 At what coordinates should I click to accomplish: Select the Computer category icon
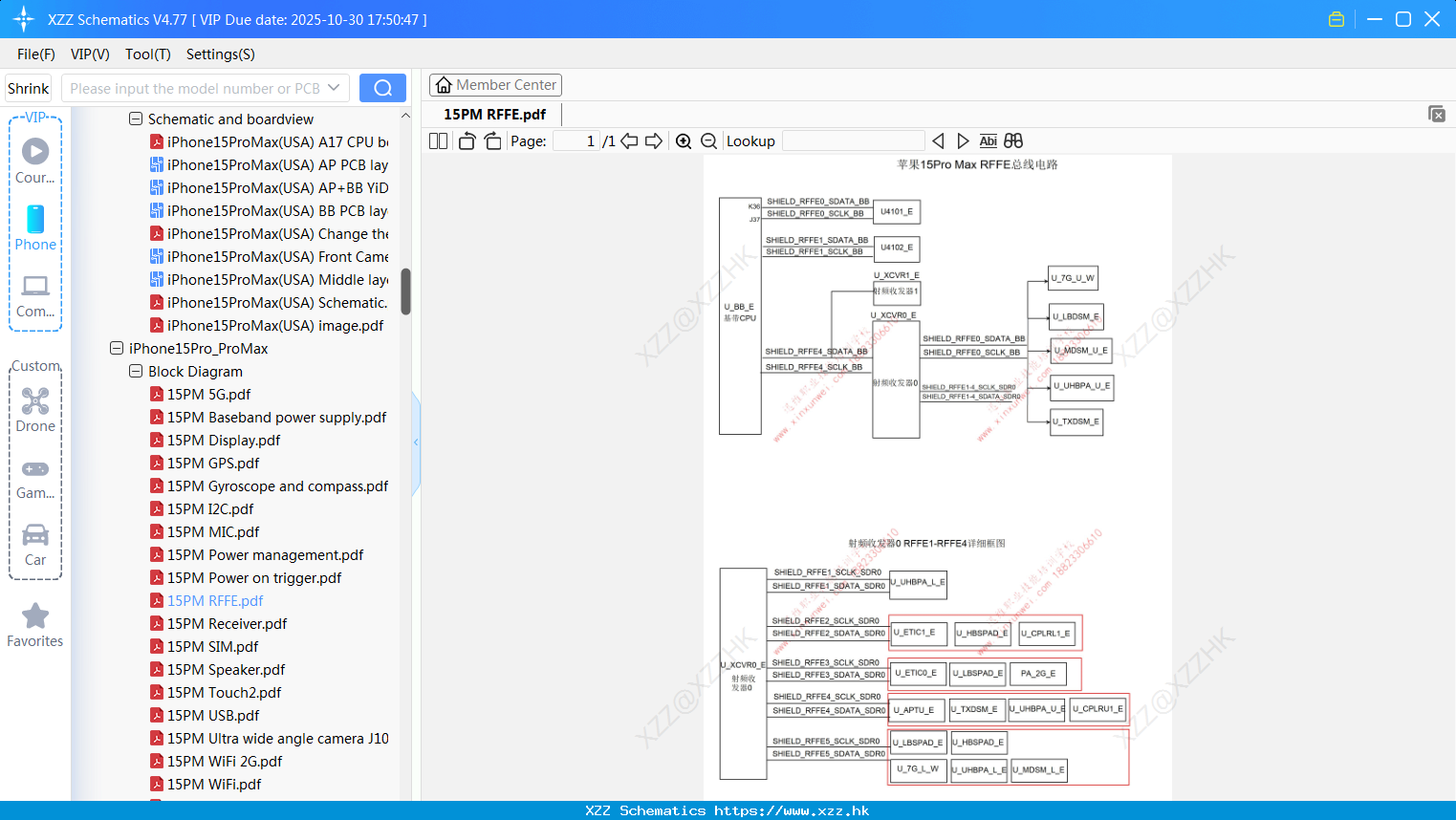tap(35, 295)
